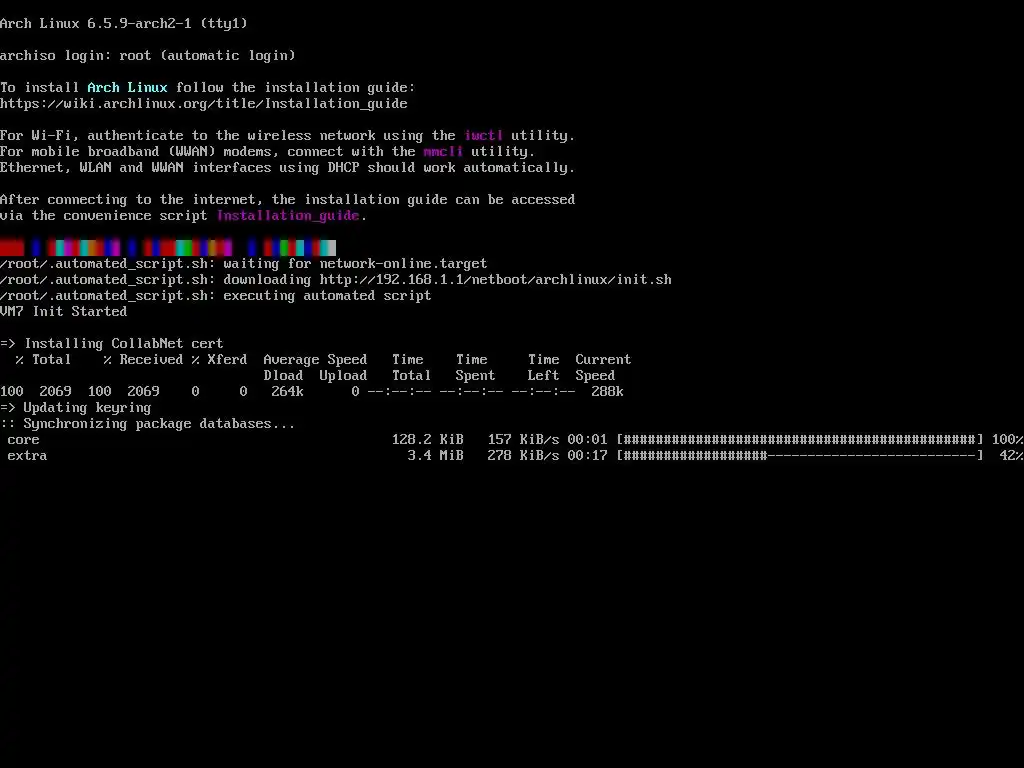Click the magenta 'iwctl' utility name
Image resolution: width=1024 pixels, height=768 pixels.
tap(483, 136)
